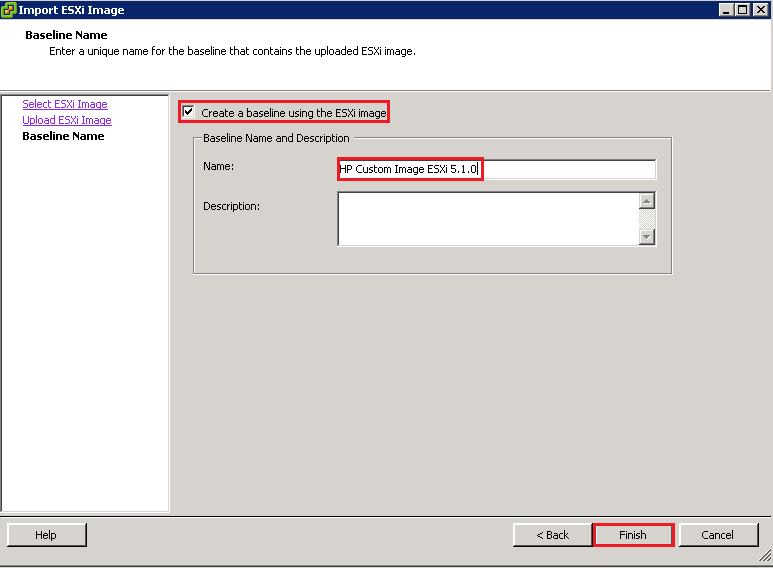Open wizard Help
This screenshot has height=568, width=773.
coord(46,535)
